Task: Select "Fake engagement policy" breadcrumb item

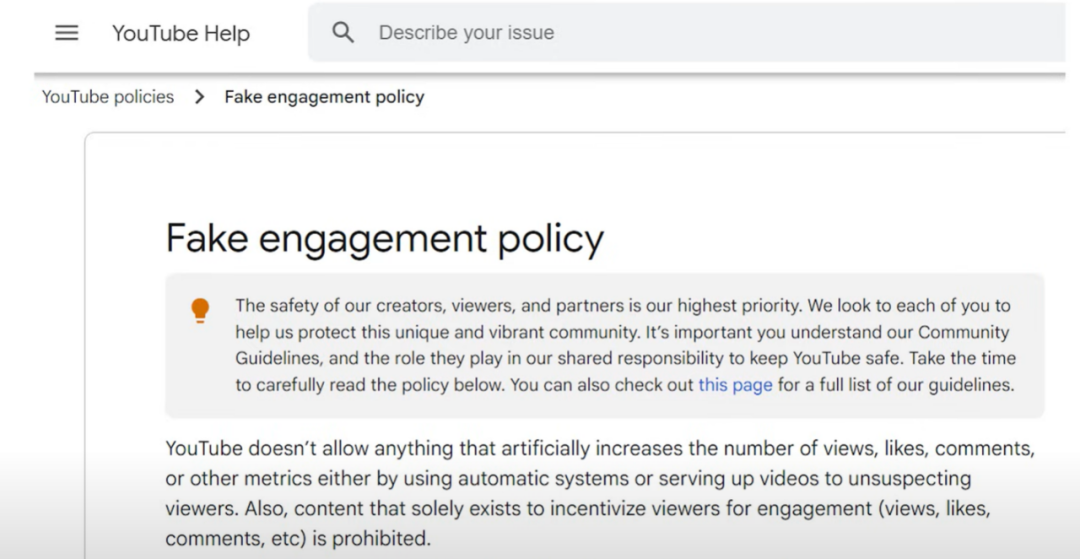Action: [x=324, y=97]
